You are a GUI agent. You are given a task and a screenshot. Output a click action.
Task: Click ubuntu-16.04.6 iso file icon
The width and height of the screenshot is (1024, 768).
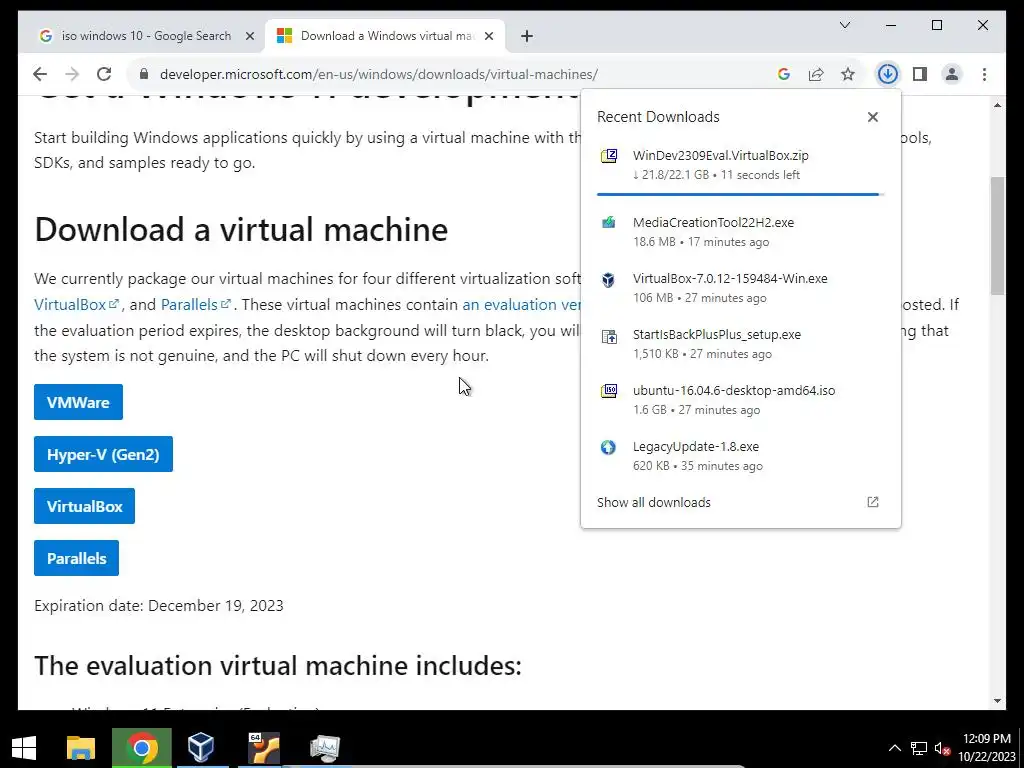609,391
